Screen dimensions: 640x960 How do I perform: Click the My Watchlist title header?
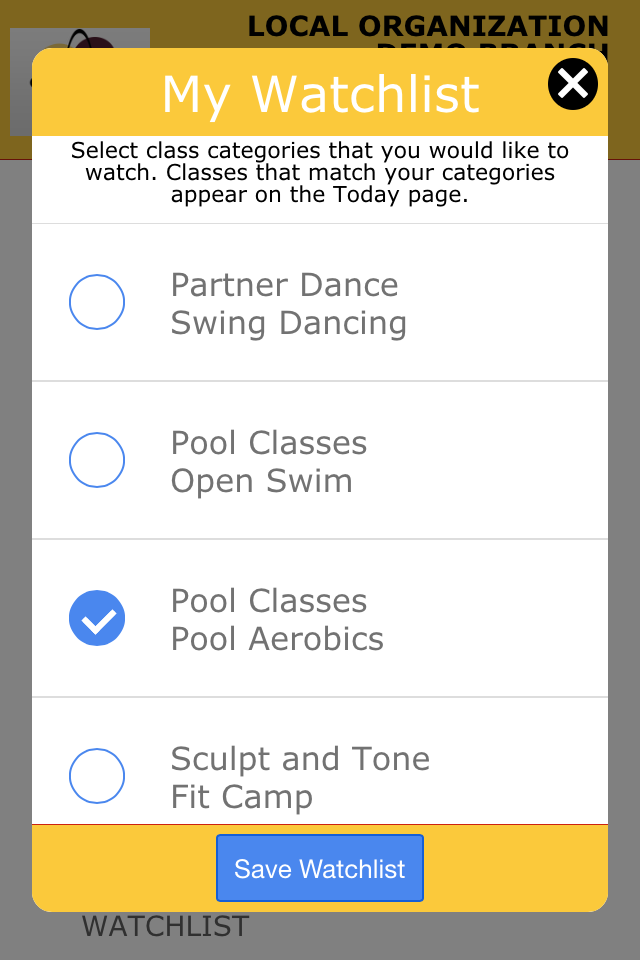click(x=320, y=94)
